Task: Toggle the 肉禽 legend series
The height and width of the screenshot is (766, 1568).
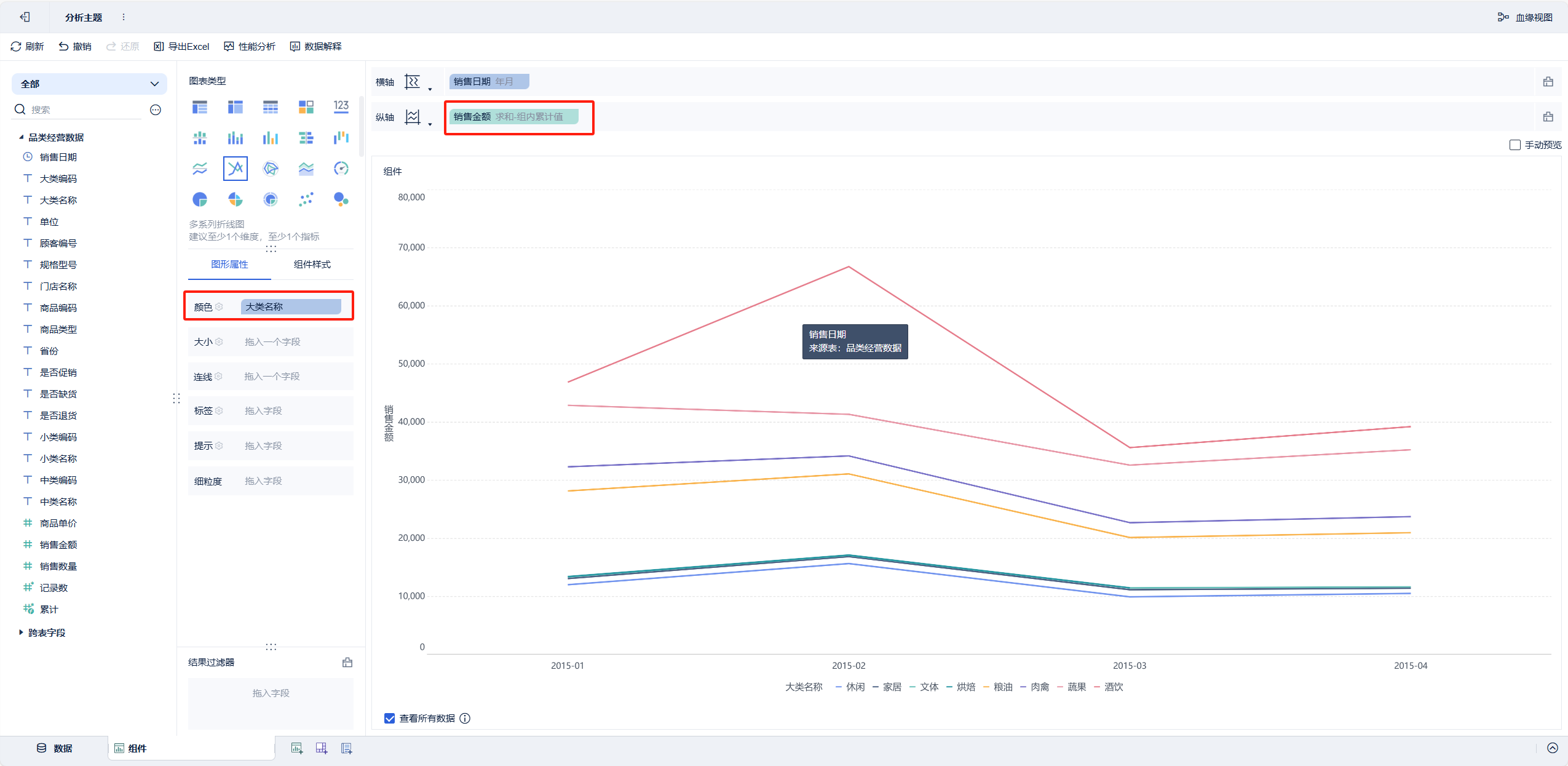Action: (1034, 687)
